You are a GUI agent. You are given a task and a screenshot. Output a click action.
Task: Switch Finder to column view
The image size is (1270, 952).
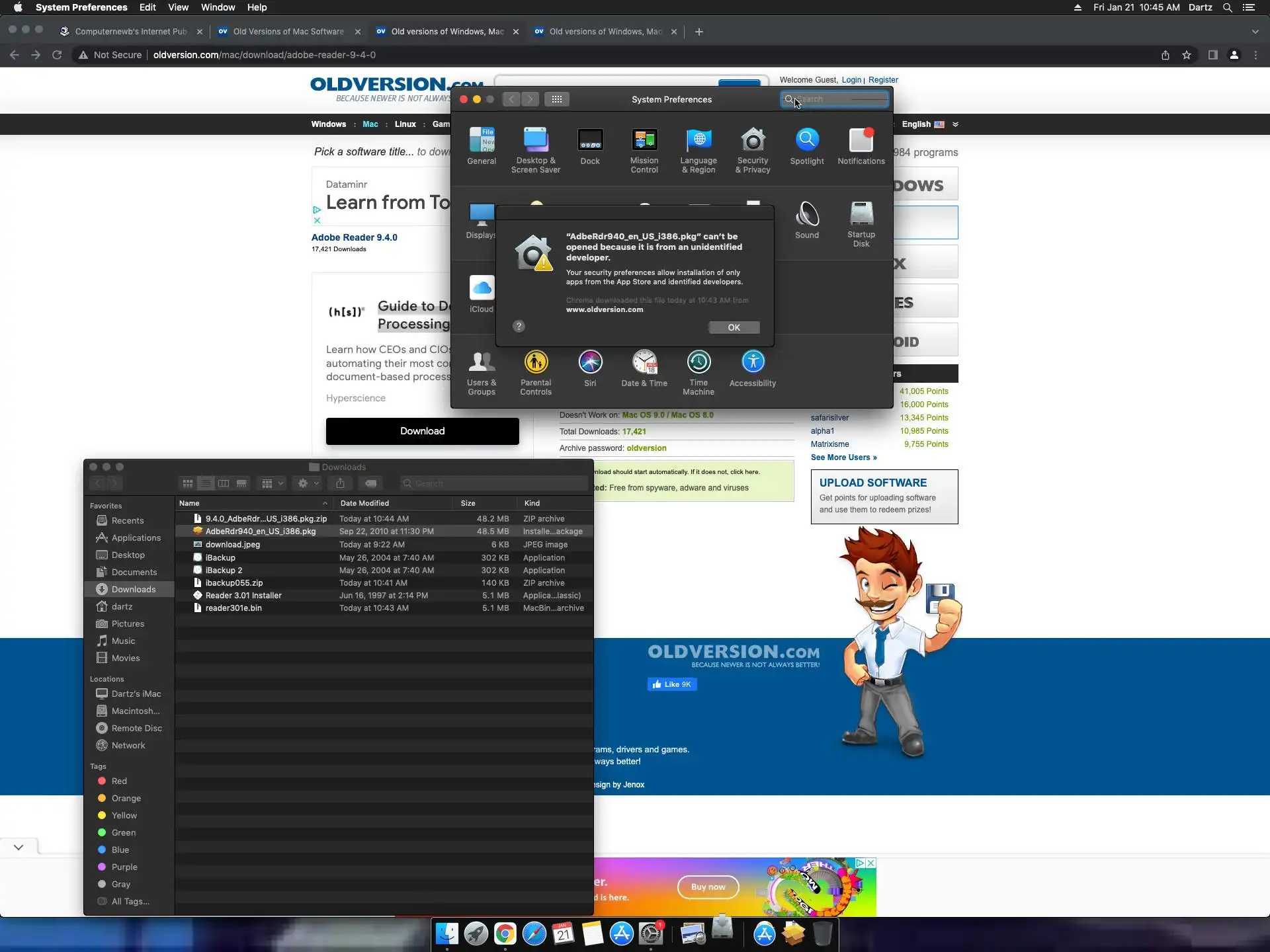coord(224,484)
